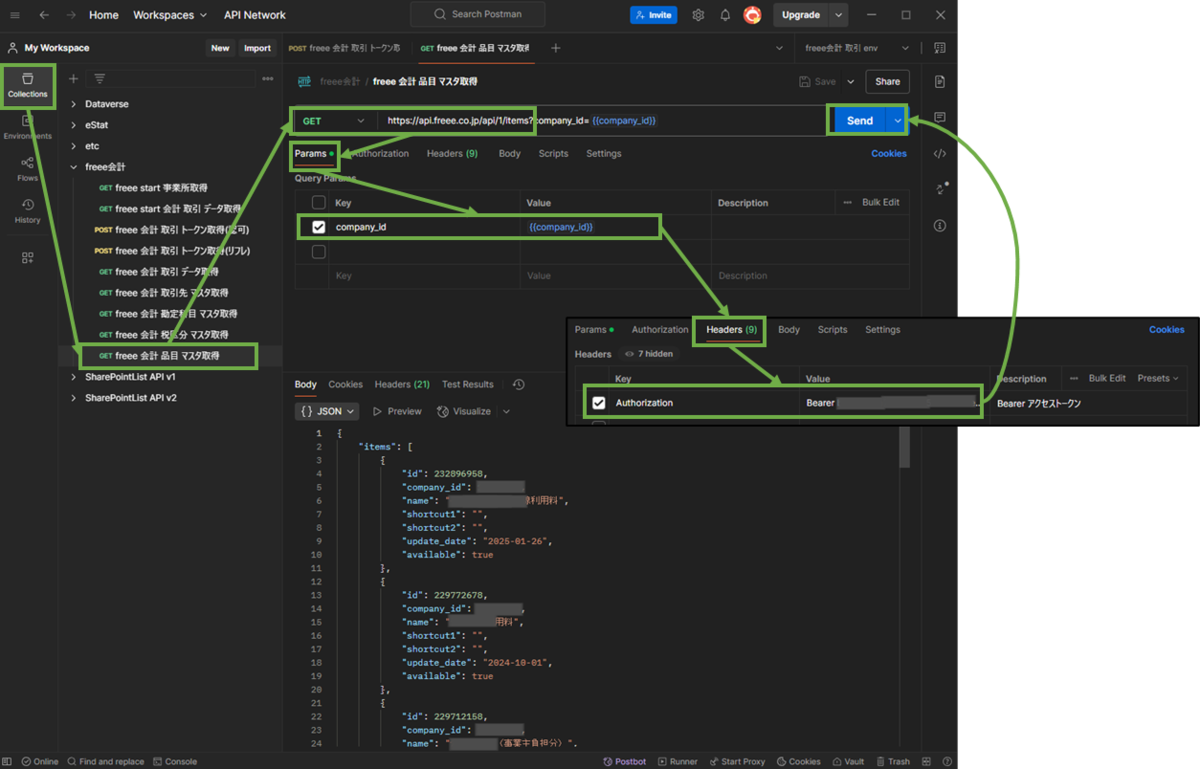Open the request Info icon in right sidebar

(x=939, y=226)
